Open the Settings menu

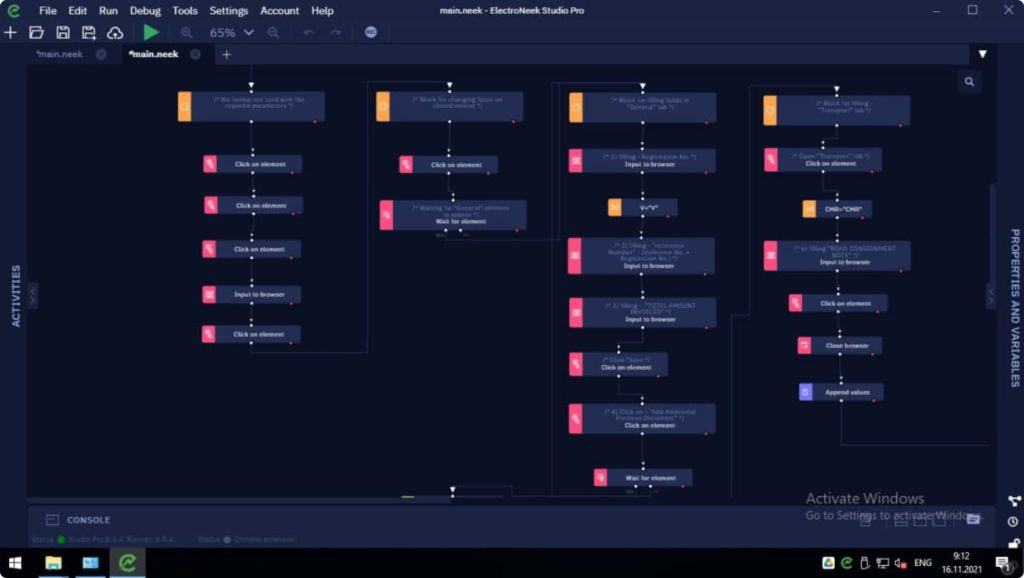click(x=229, y=10)
